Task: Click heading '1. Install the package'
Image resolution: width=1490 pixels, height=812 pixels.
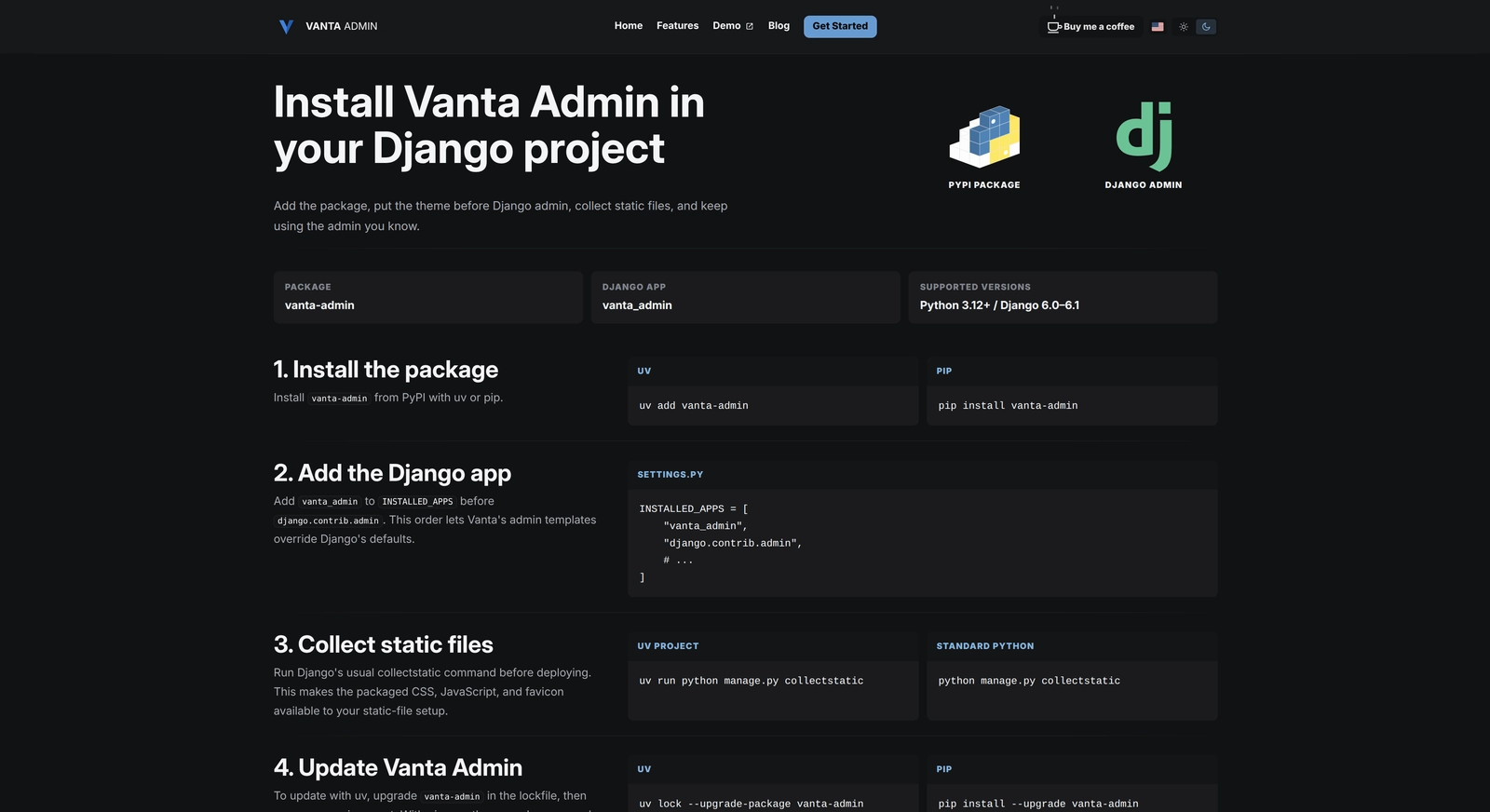Action: pyautogui.click(x=386, y=371)
